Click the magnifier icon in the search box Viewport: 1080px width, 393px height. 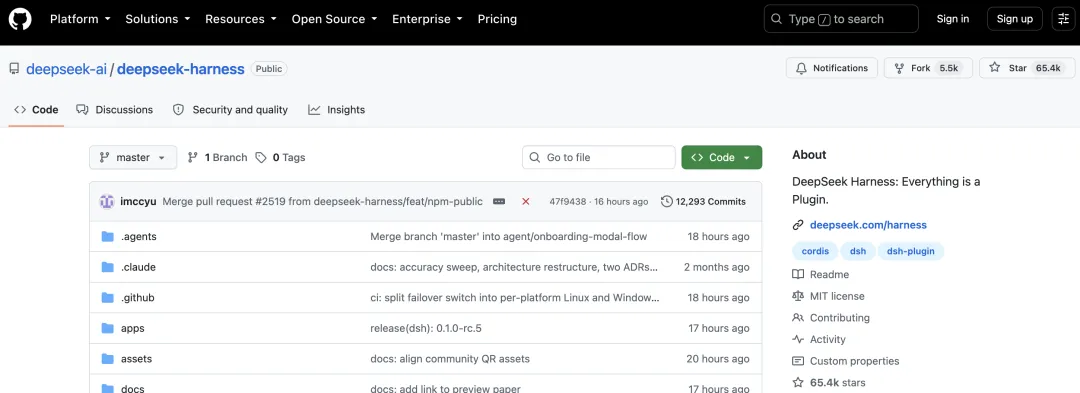pos(777,19)
